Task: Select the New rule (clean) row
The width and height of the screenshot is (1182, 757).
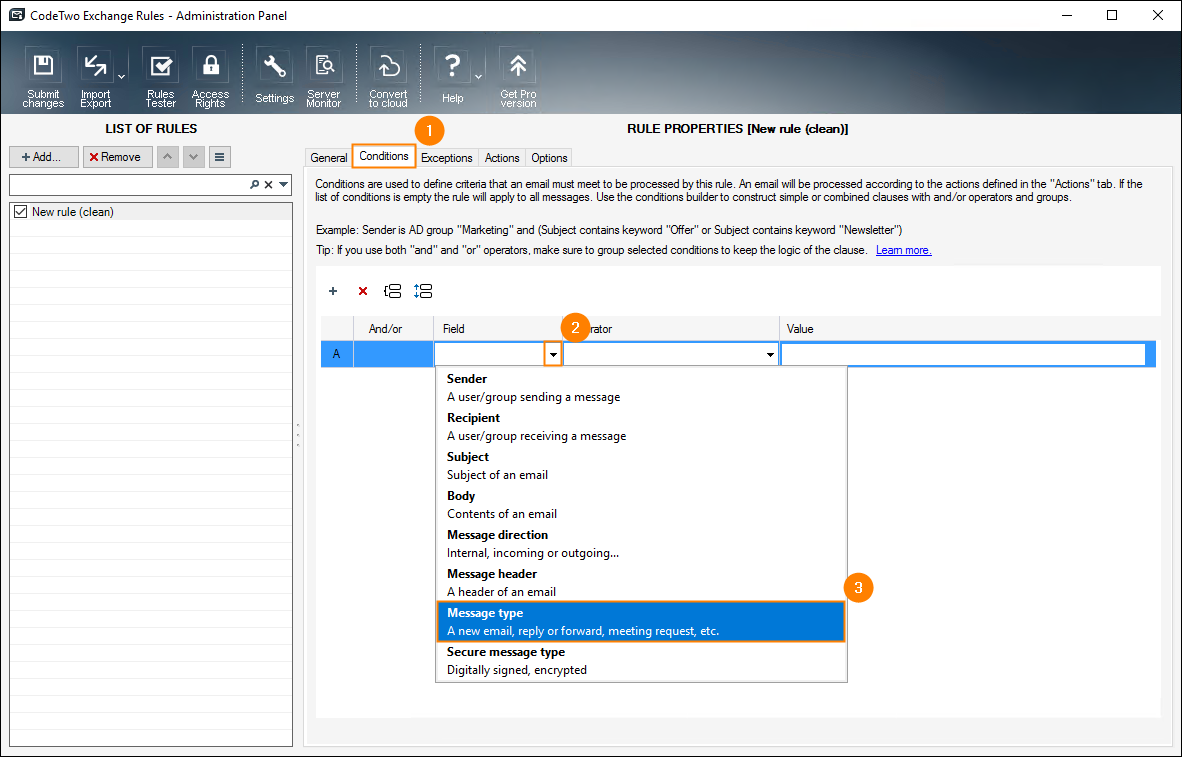Action: [151, 212]
